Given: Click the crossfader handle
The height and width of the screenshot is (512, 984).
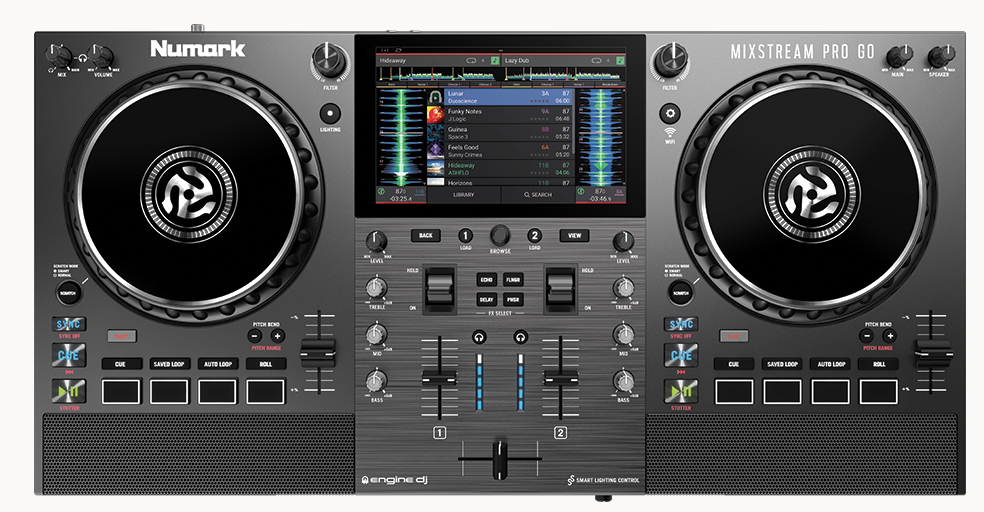Looking at the screenshot, I should [x=500, y=460].
